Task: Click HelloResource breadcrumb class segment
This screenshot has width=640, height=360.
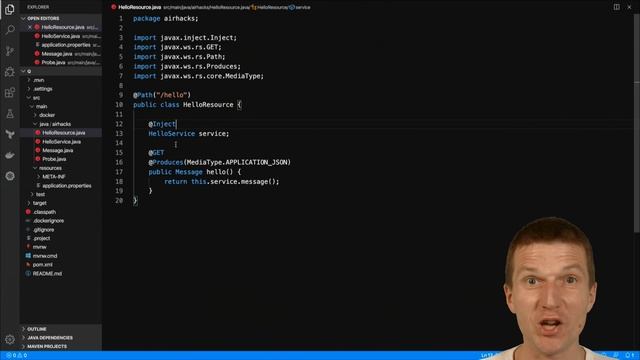Action: (x=272, y=7)
